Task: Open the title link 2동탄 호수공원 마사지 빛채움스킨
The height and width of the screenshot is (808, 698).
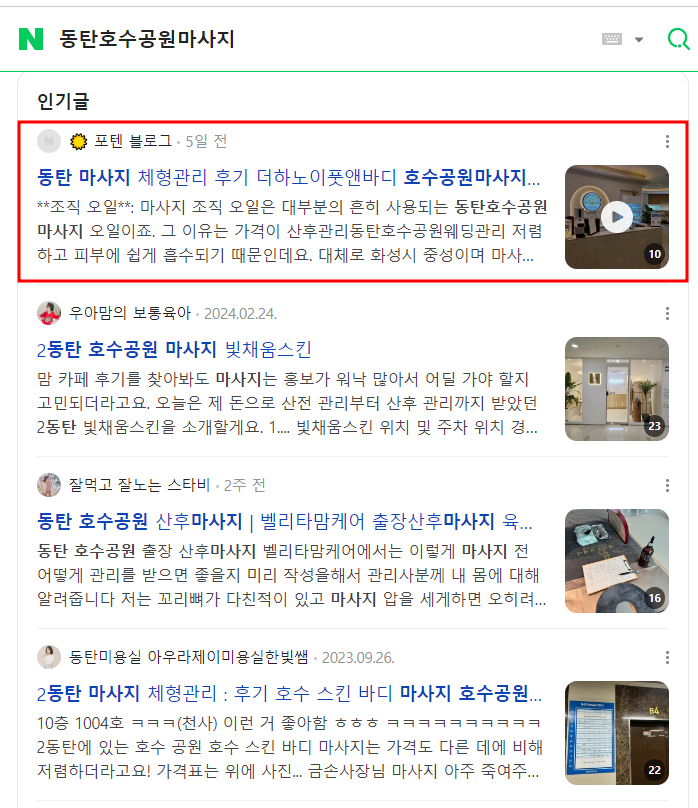Action: 174,349
